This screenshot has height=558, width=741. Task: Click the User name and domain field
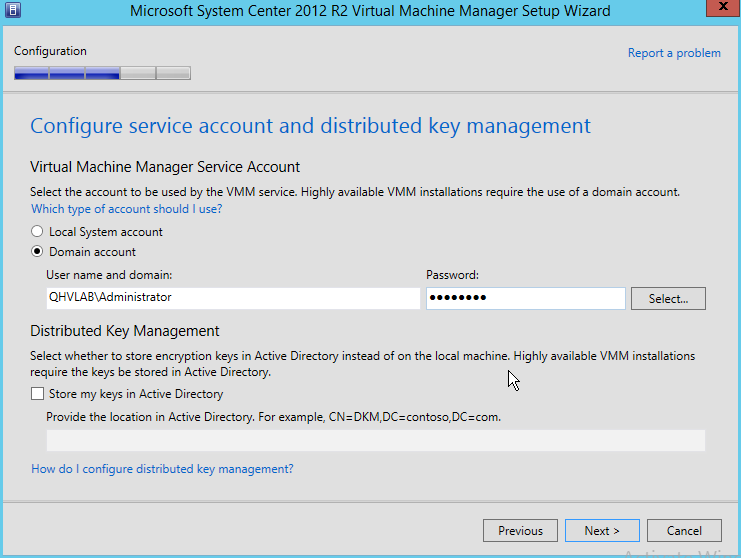pyautogui.click(x=232, y=298)
